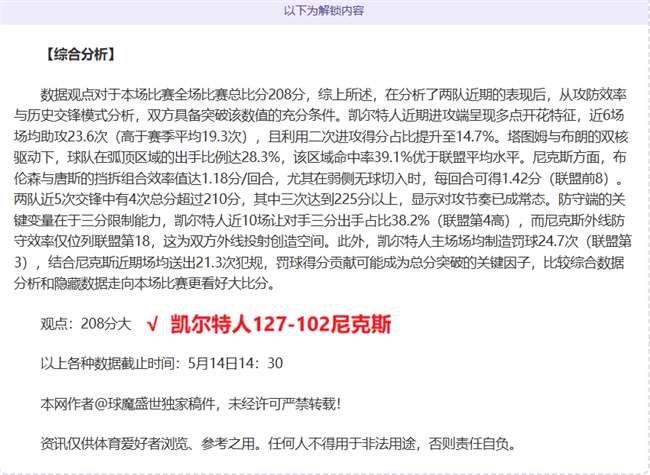Click the line beginning 两队近5次交锋中

coord(319,200)
